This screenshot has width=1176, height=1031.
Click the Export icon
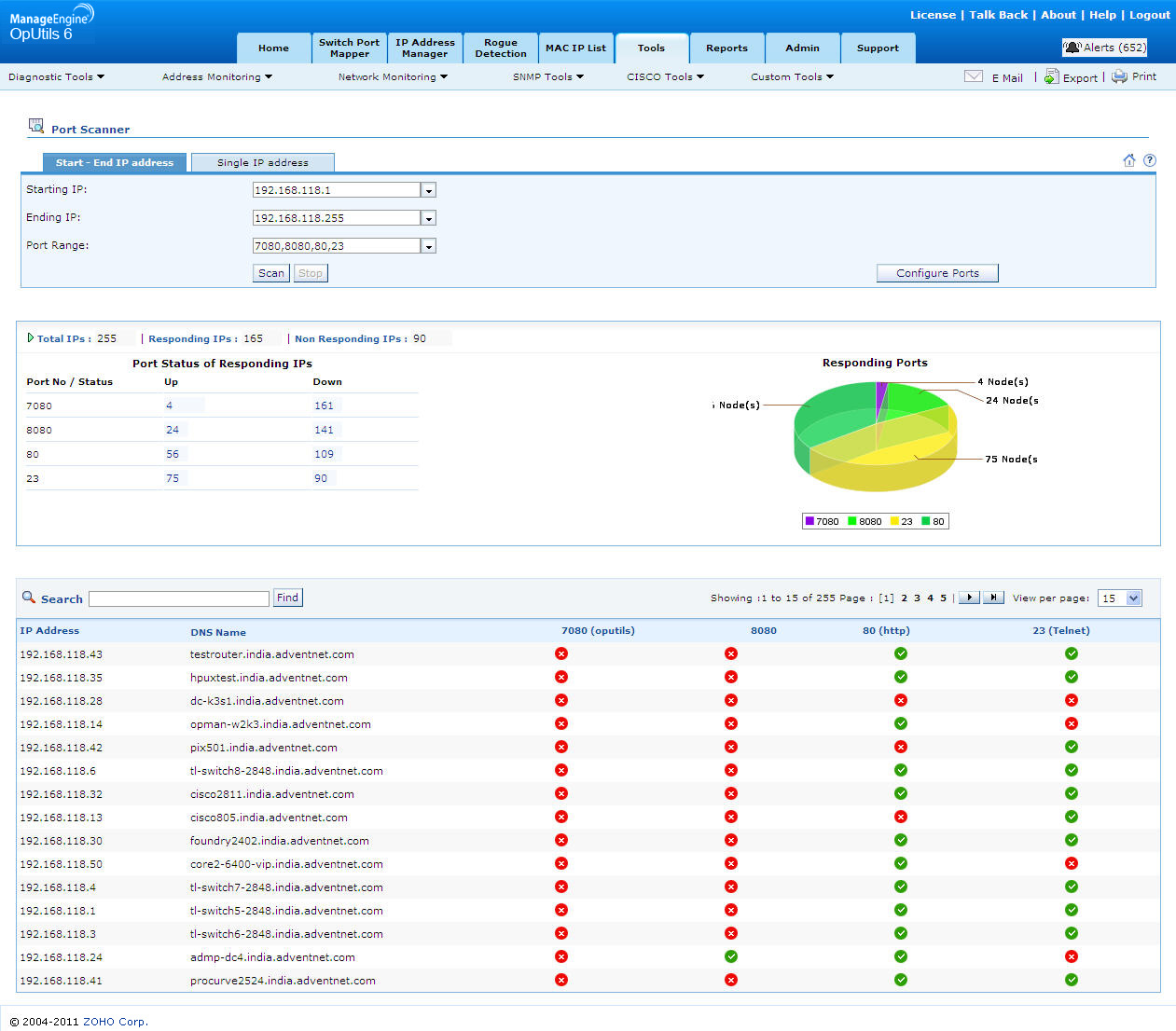(1051, 77)
